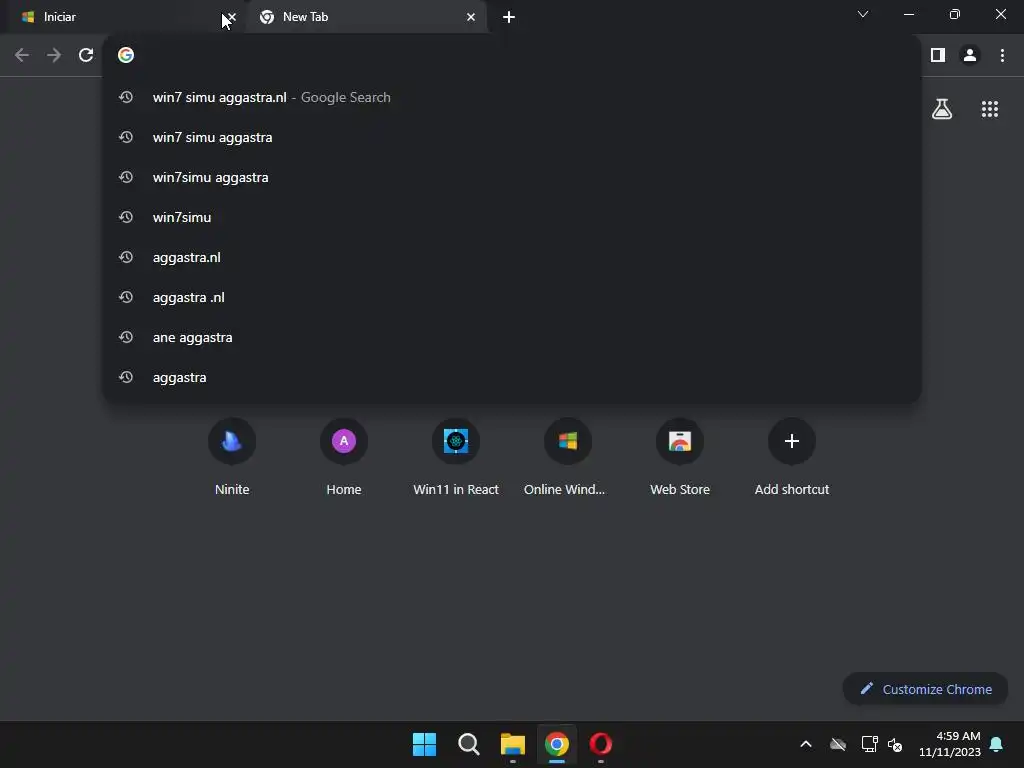Click the OneDrive cloud tray icon

(x=838, y=744)
